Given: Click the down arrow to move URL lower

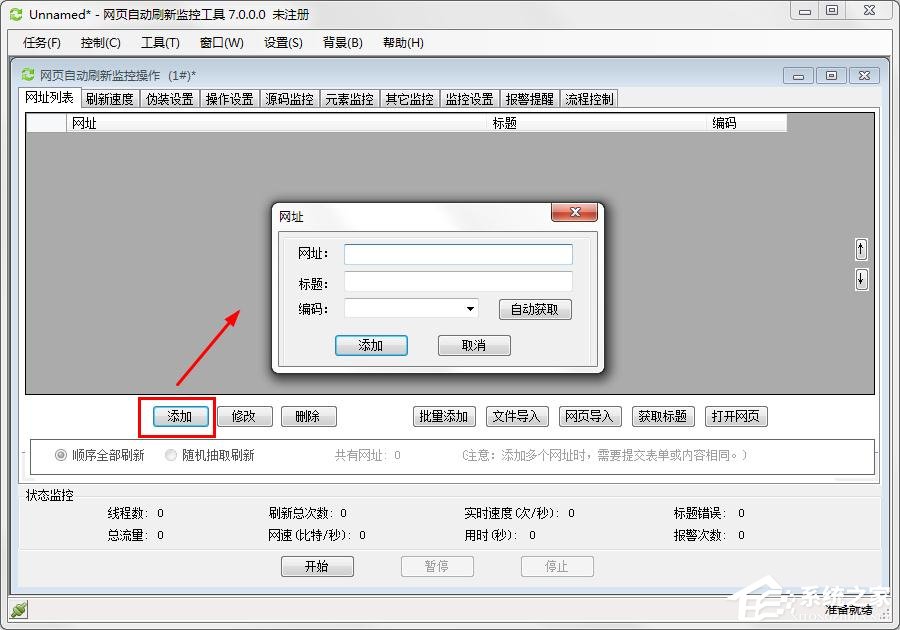Looking at the screenshot, I should (x=860, y=280).
